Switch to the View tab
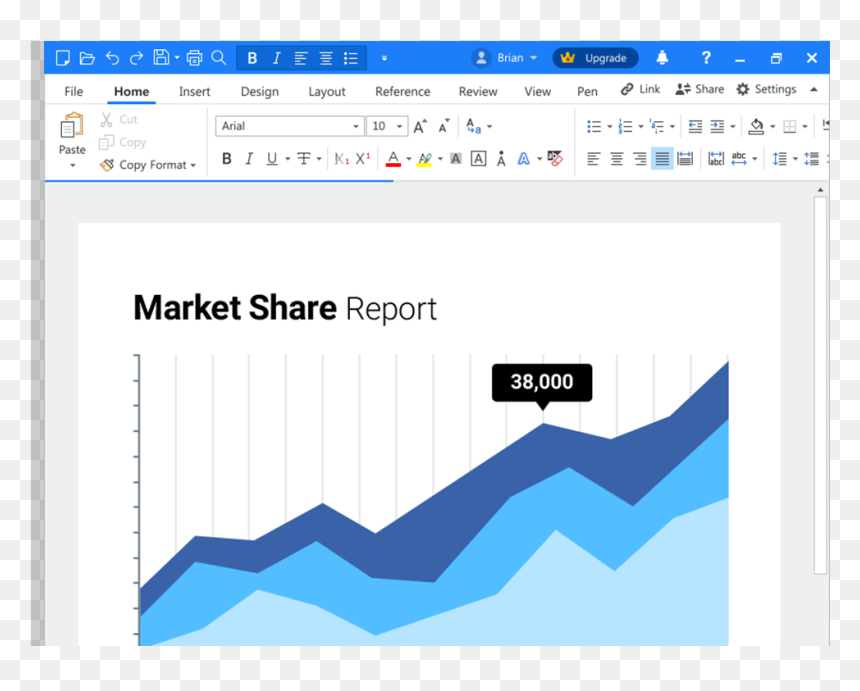The image size is (860, 691). pyautogui.click(x=537, y=92)
